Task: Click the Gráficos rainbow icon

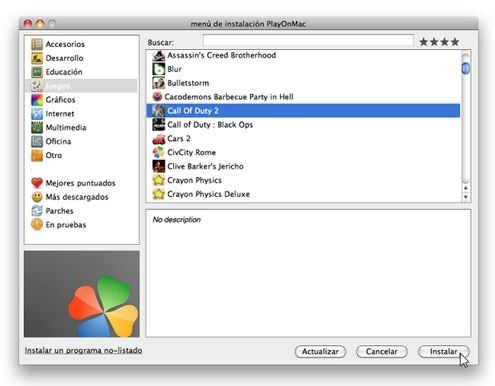Action: (37, 100)
